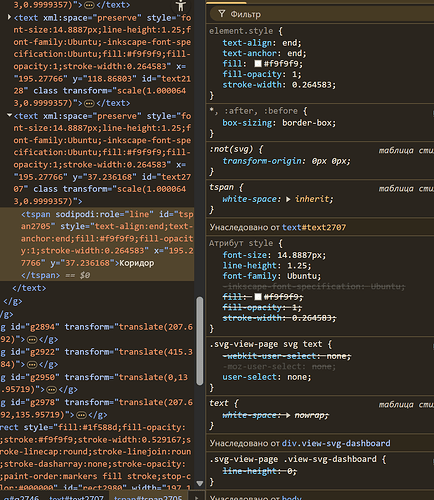Image resolution: width=434 pixels, height=500 pixels.
Task: Open struck-through fill swatch in style attribute
Action: pos(258,297)
